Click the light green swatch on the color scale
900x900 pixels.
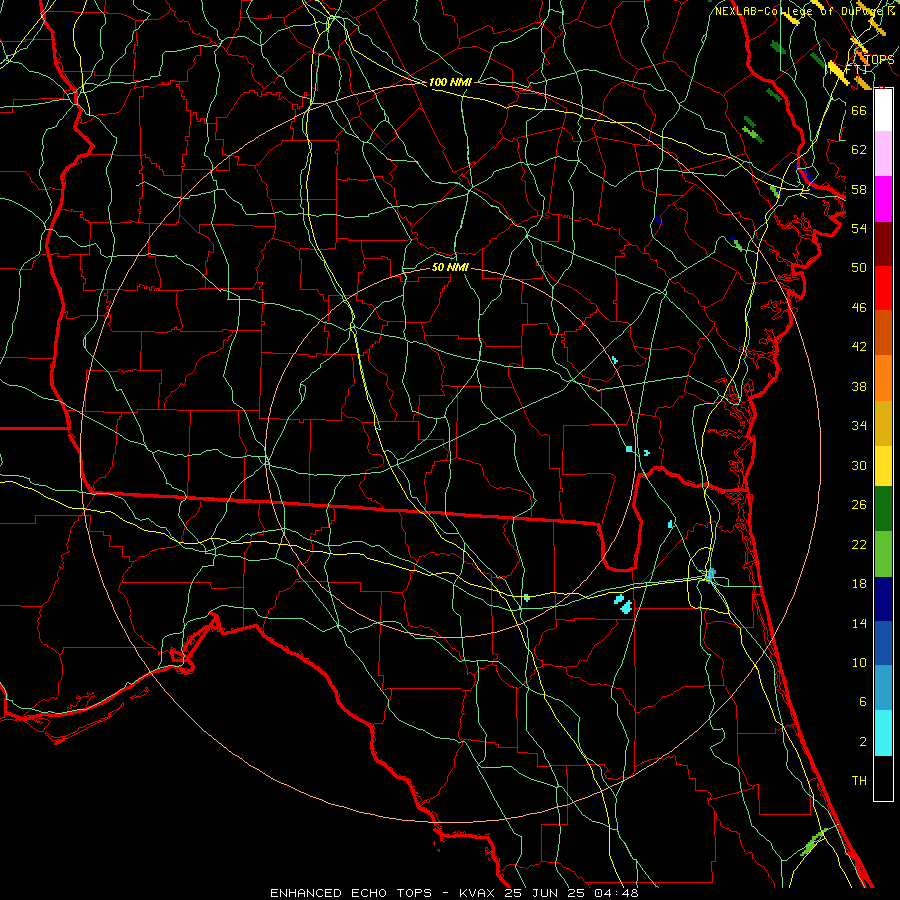click(x=883, y=554)
